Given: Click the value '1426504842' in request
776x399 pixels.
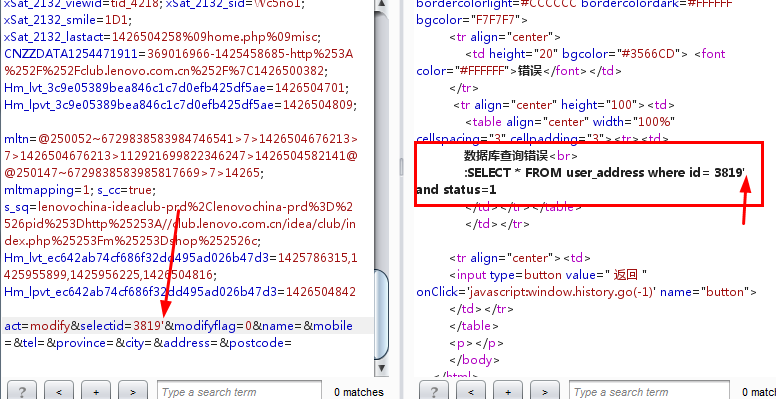Looking at the screenshot, I should 321,292.
